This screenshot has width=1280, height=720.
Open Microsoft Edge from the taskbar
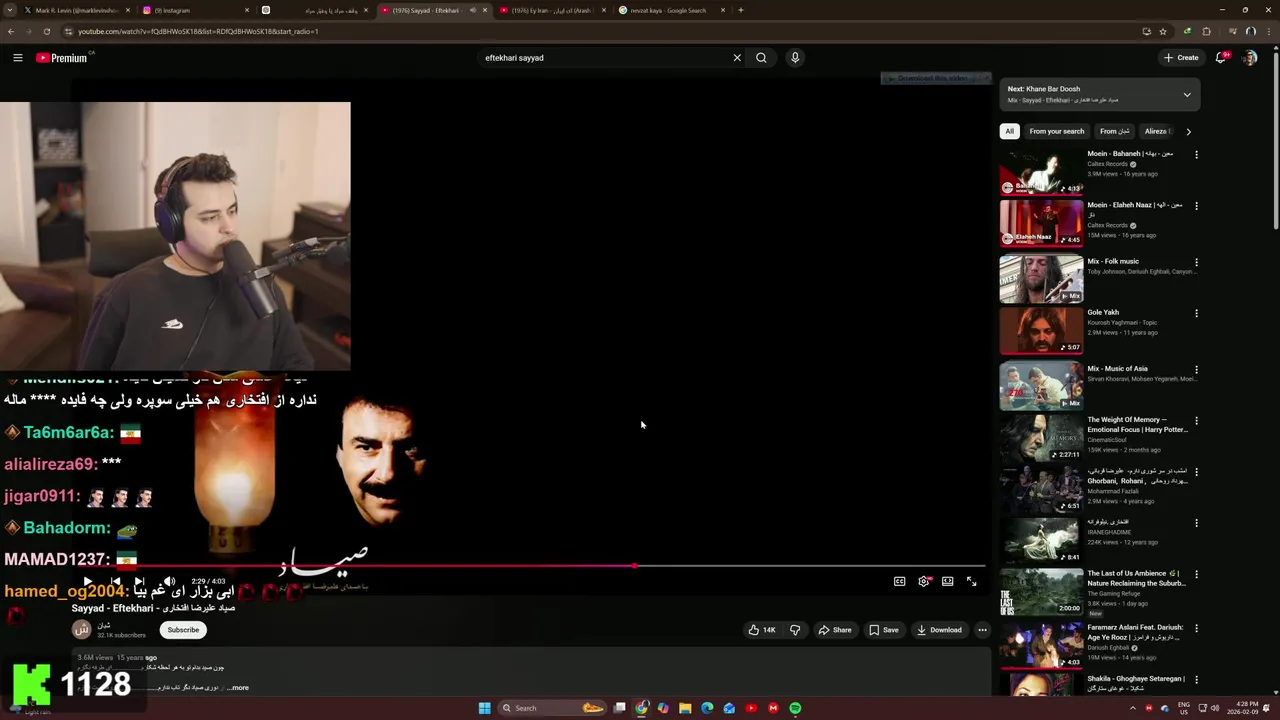[x=707, y=708]
